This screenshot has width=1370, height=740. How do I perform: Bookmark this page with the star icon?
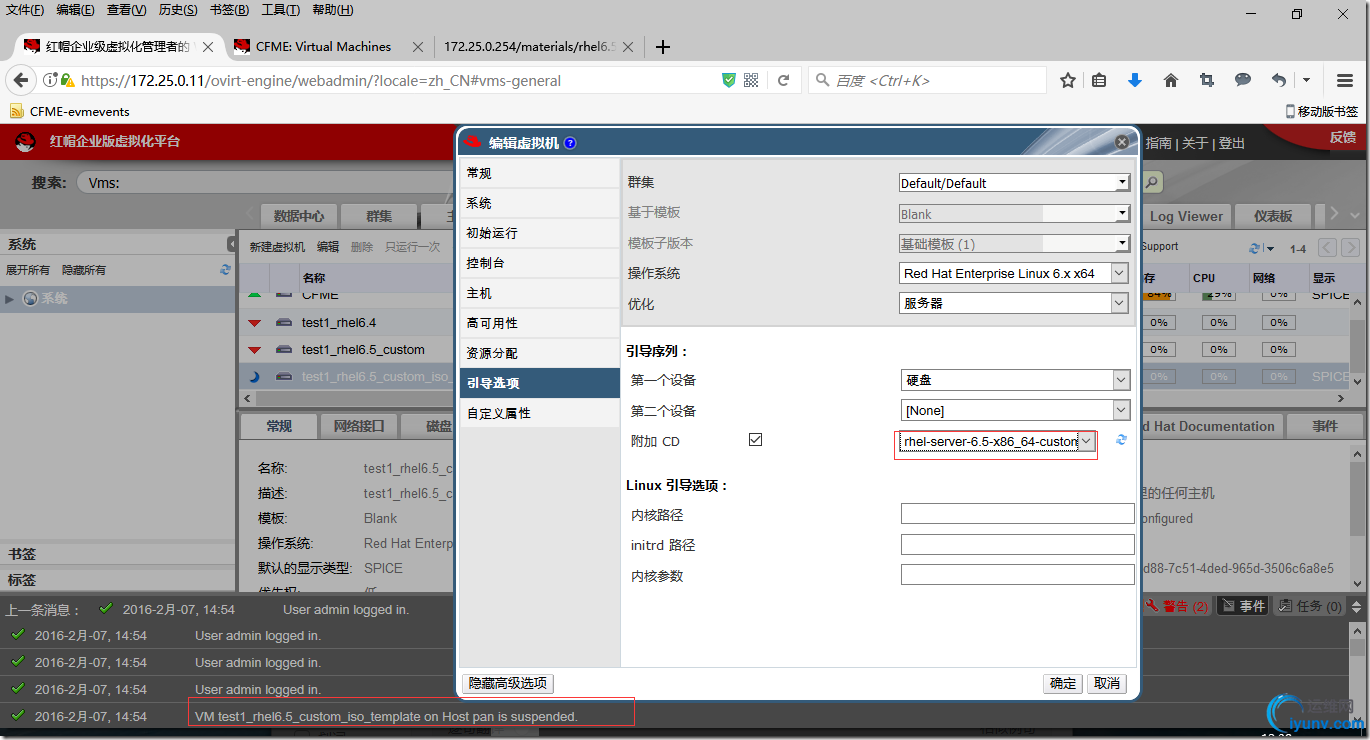[1068, 80]
